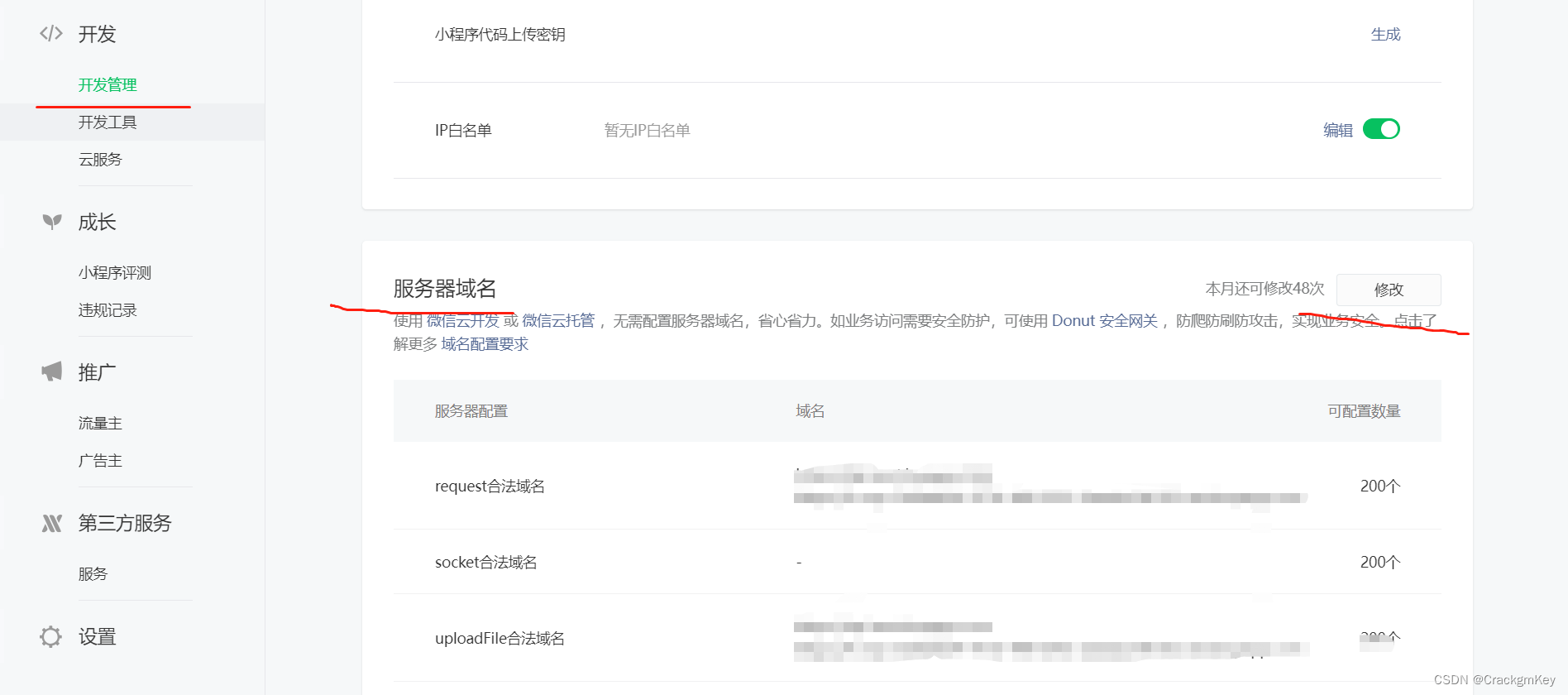Open 违规记录 in the sidebar

pyautogui.click(x=108, y=310)
